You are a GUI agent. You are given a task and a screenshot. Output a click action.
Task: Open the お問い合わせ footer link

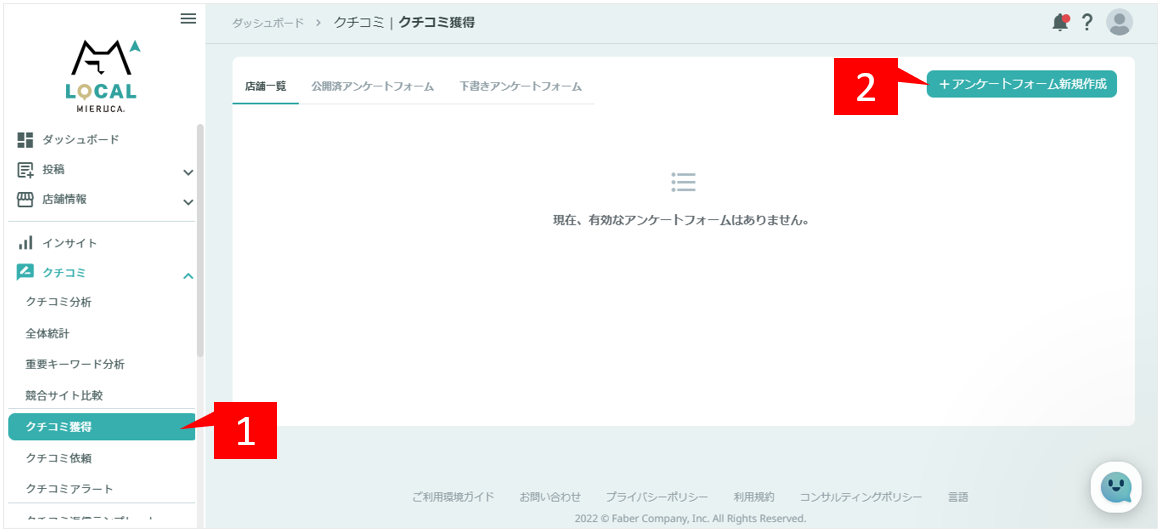click(550, 497)
